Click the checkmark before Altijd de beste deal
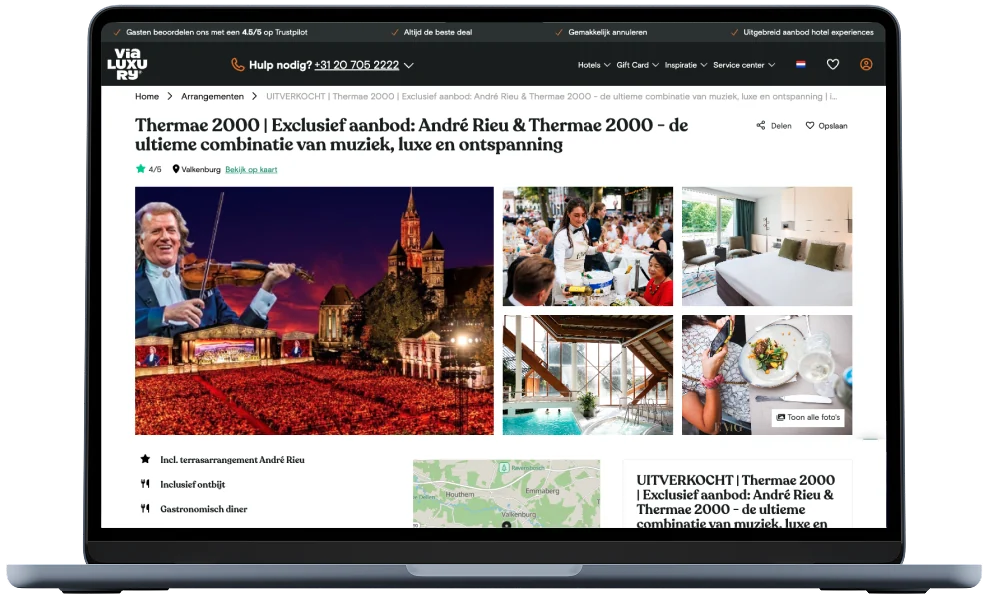 (x=395, y=32)
